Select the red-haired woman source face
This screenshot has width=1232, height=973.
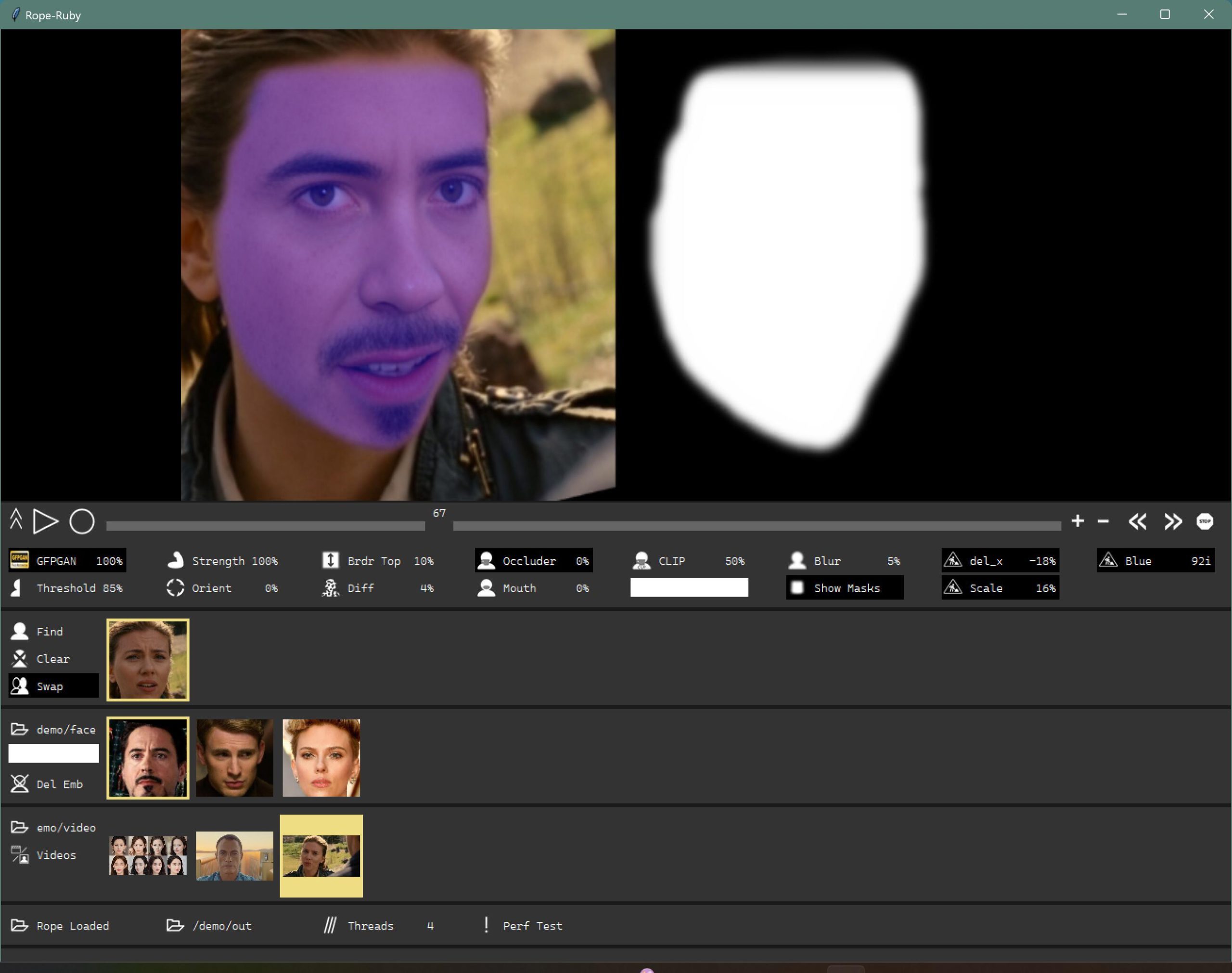tap(321, 758)
